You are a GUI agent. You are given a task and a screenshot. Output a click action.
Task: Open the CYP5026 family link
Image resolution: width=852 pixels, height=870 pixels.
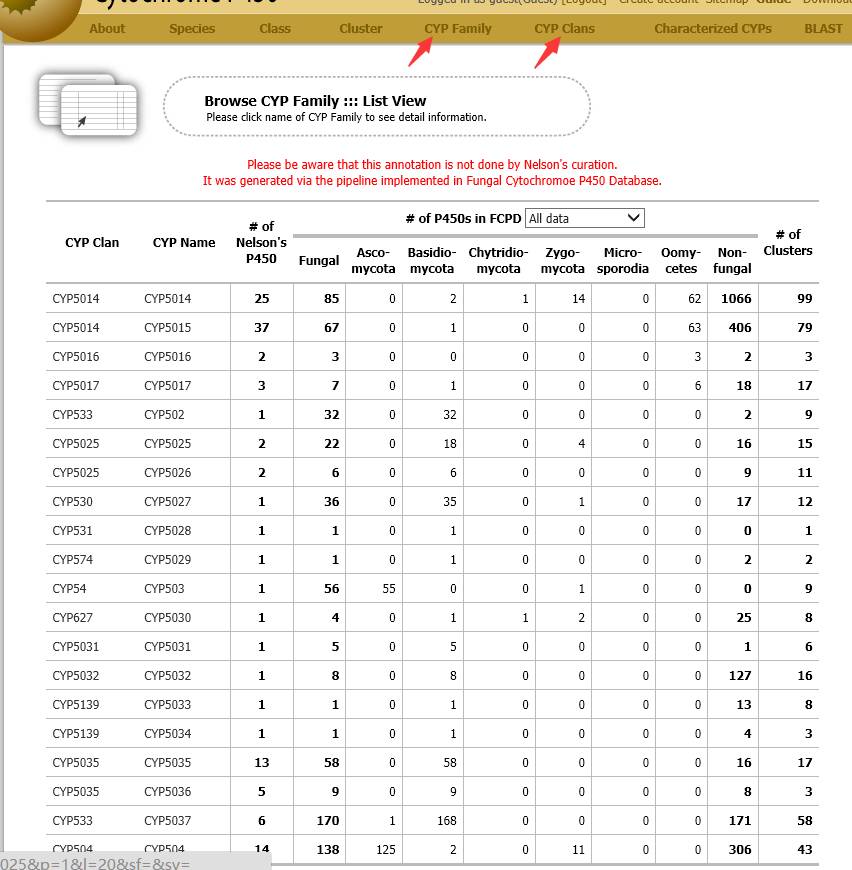[x=168, y=473]
